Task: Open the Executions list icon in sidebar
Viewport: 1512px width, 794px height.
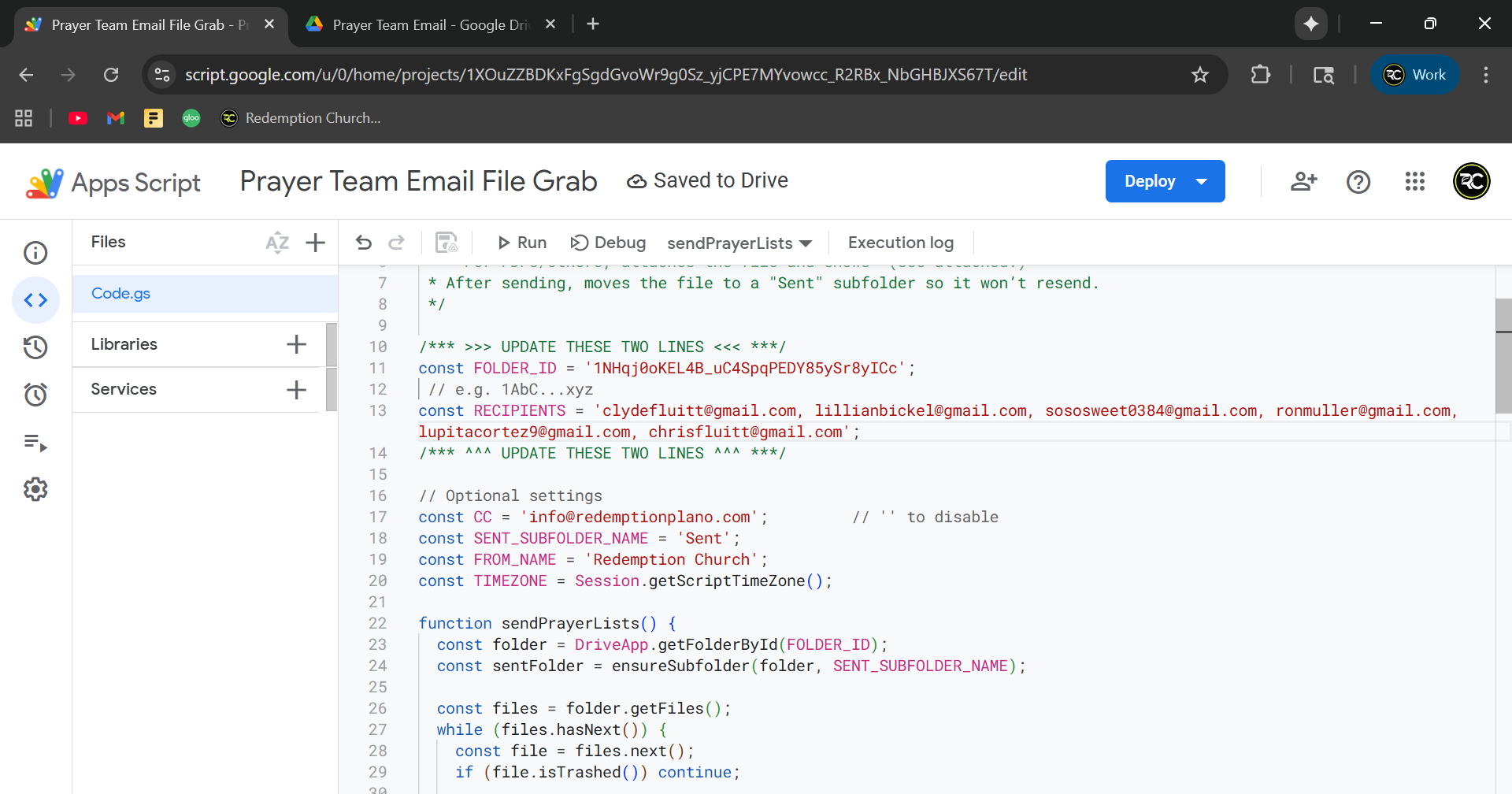Action: tap(35, 443)
